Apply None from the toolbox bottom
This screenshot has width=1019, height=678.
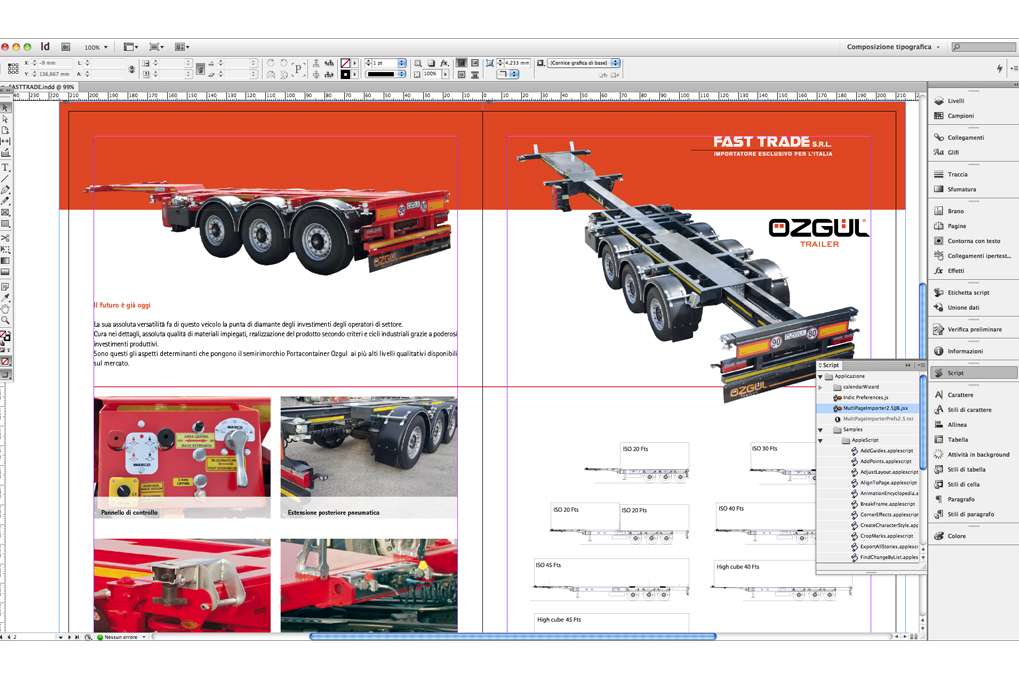[x=5, y=361]
